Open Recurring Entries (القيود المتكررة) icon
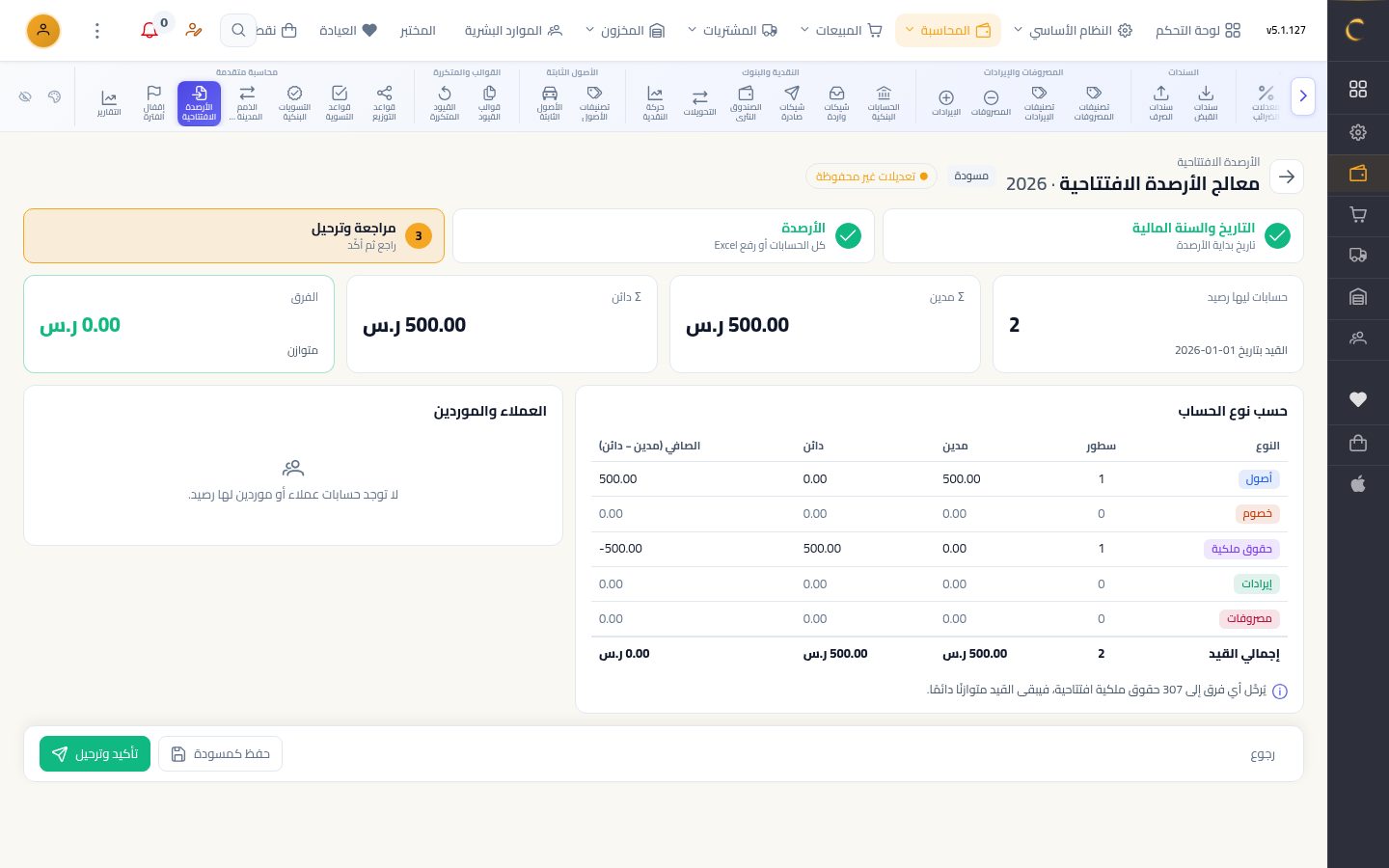Viewport: 1389px width, 868px height. coord(445,102)
